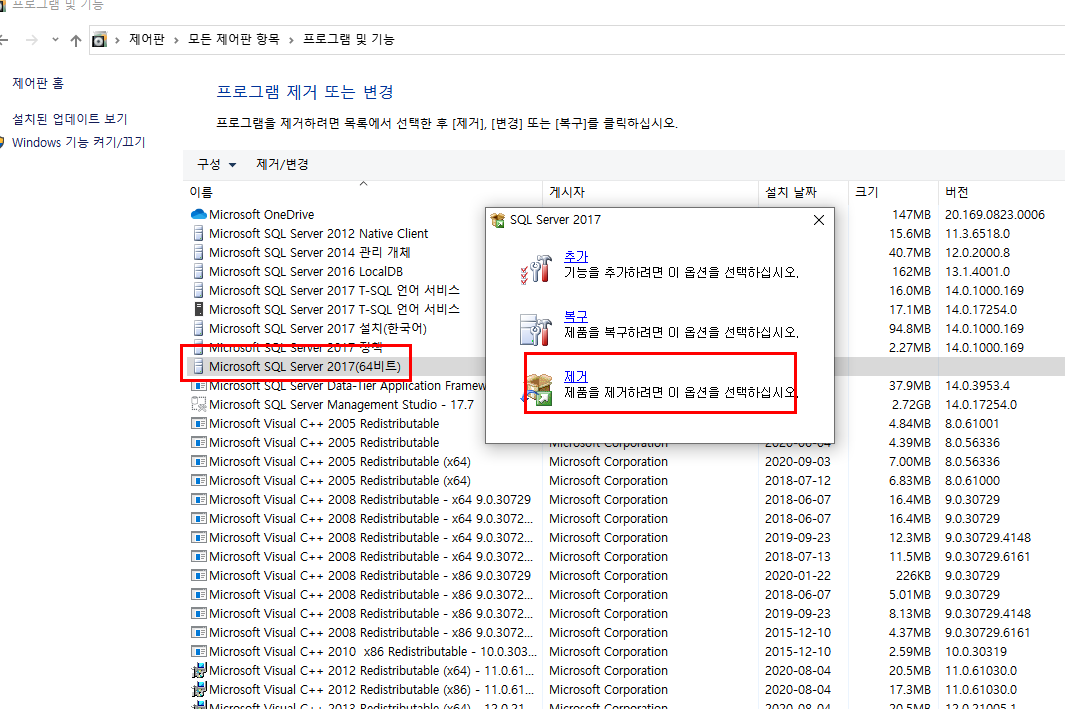Click the 제거/변경 toolbar button
Viewport: 1065px width, 709px height.
point(282,164)
